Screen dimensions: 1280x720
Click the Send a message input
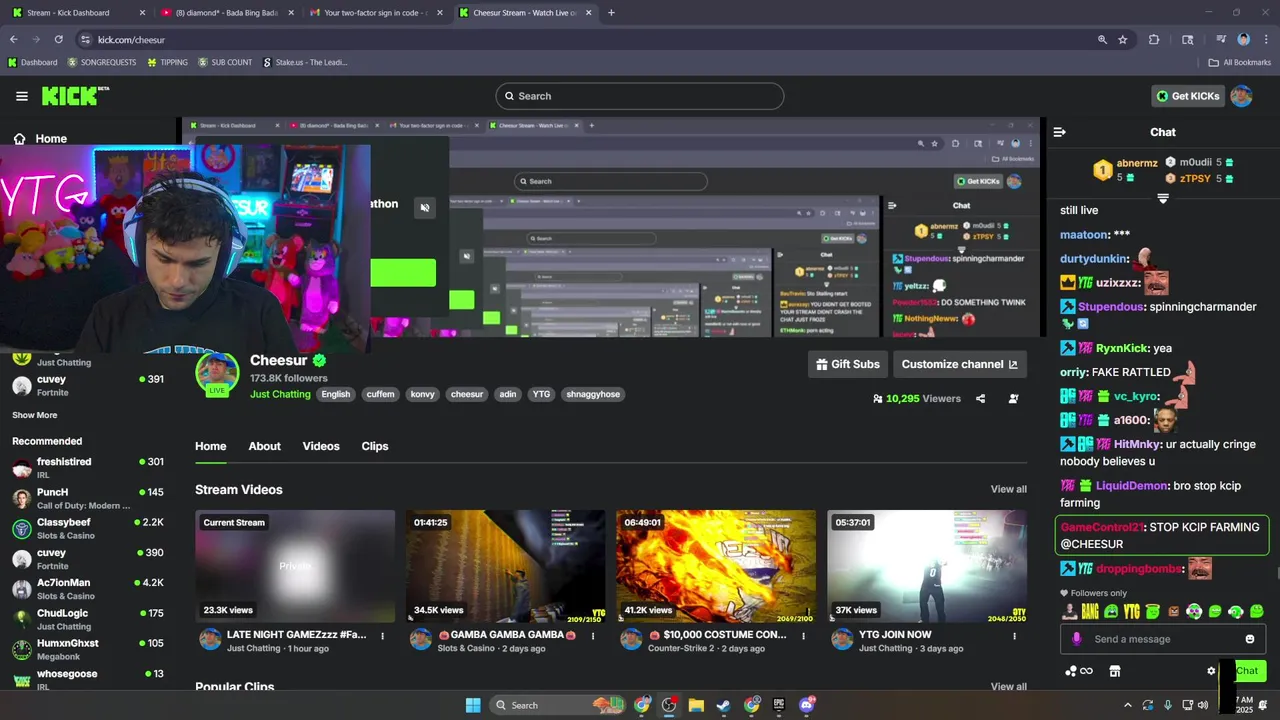pyautogui.click(x=1162, y=639)
